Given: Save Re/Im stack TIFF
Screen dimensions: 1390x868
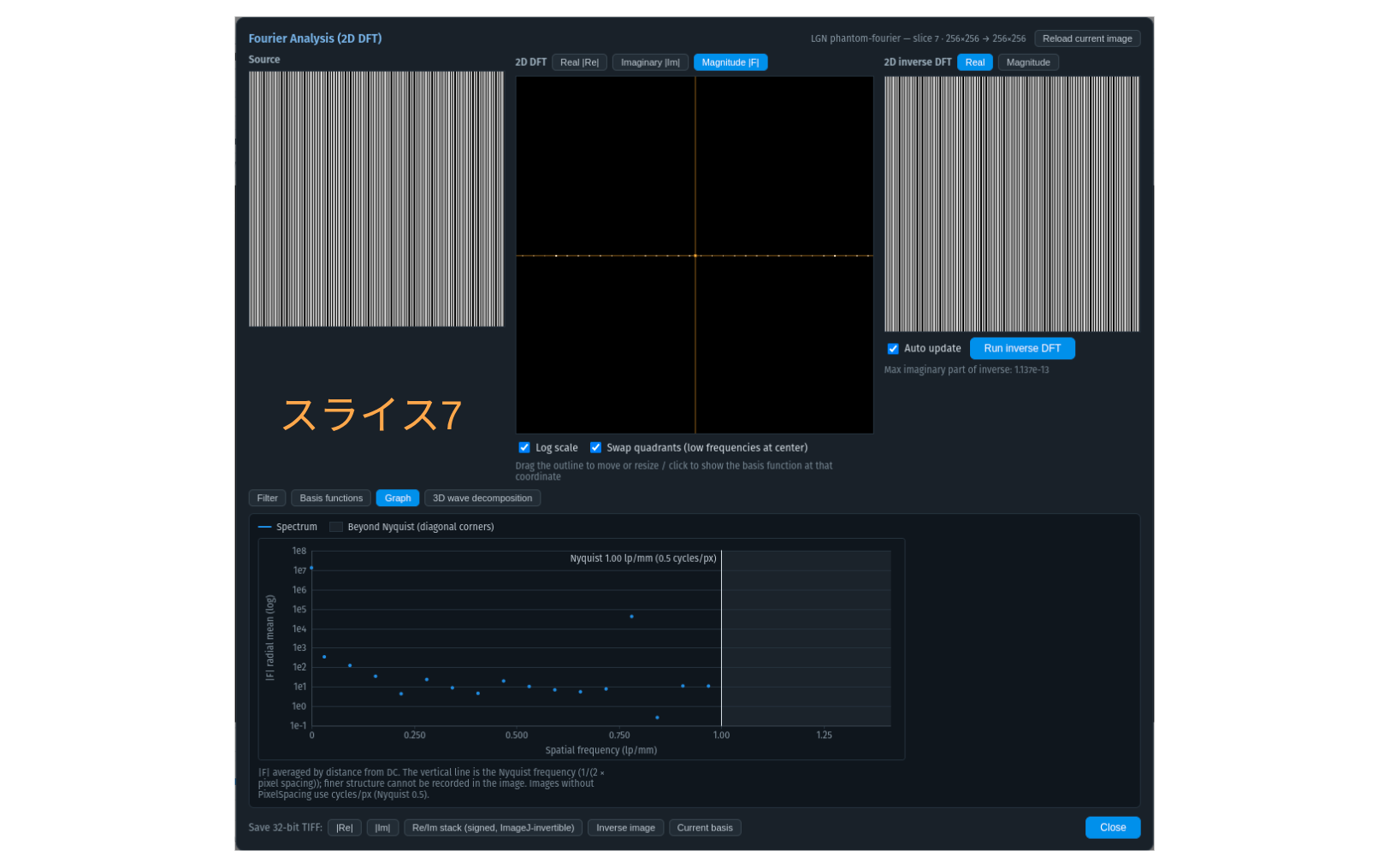Looking at the screenshot, I should click(493, 828).
